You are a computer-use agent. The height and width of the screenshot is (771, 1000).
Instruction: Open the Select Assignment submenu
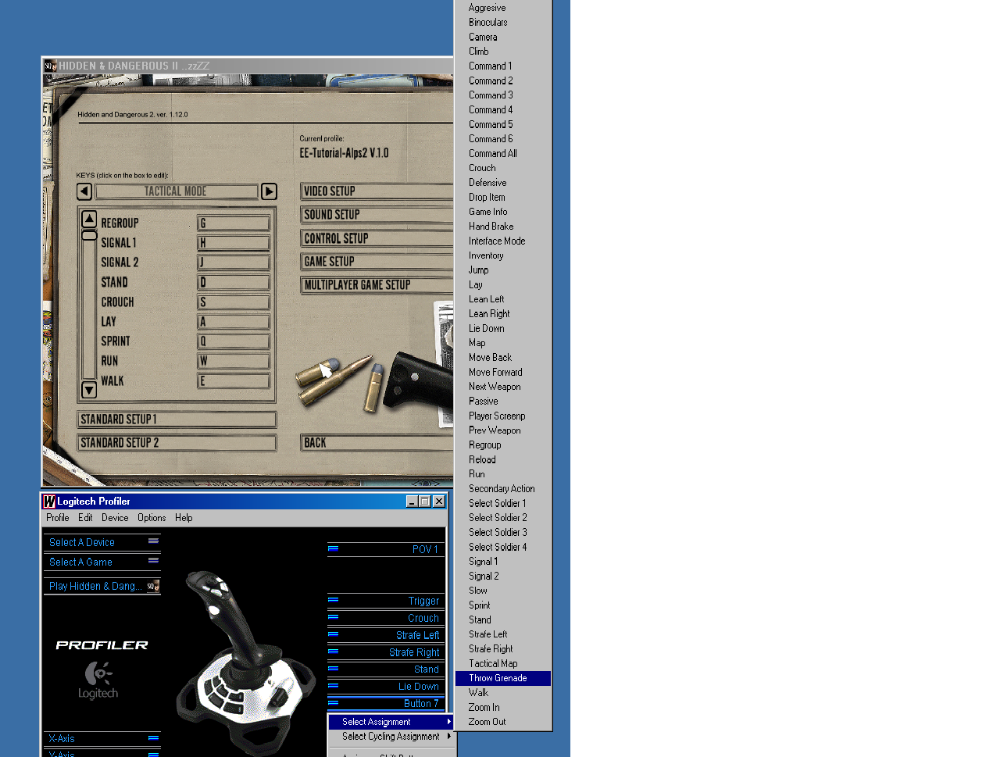point(391,722)
